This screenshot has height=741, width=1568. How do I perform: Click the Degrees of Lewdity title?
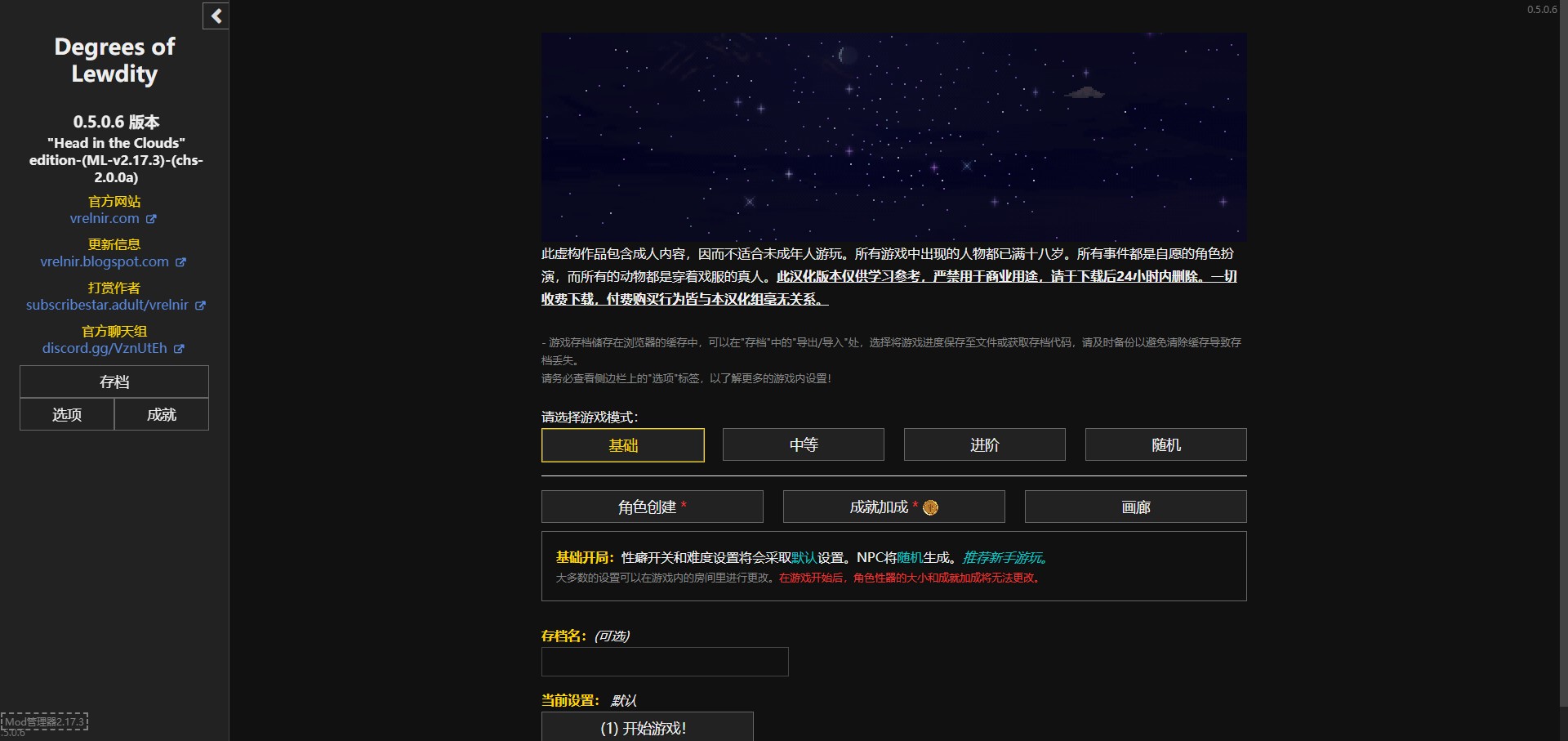click(x=114, y=60)
